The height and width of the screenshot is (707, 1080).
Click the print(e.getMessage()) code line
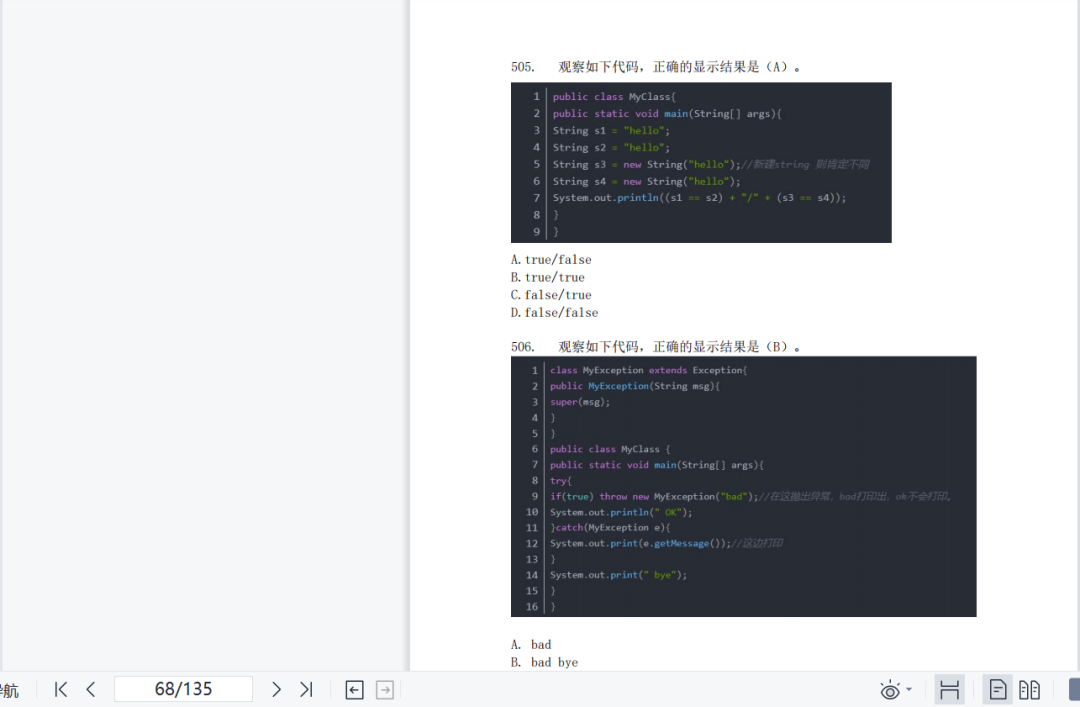[x=666, y=544]
